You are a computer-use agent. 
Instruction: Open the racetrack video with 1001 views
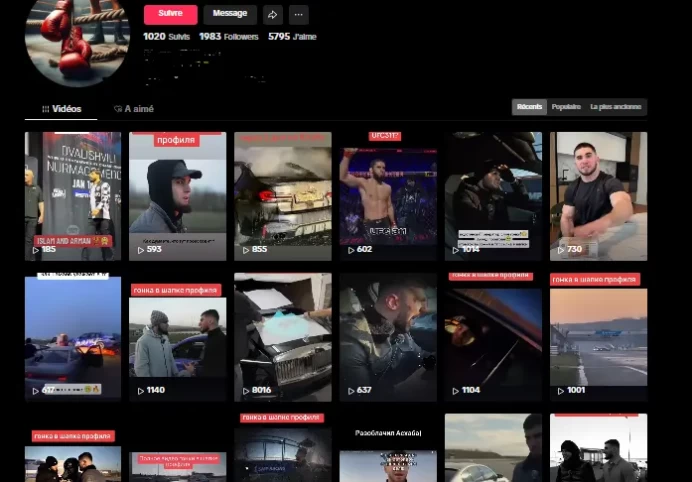pos(598,337)
